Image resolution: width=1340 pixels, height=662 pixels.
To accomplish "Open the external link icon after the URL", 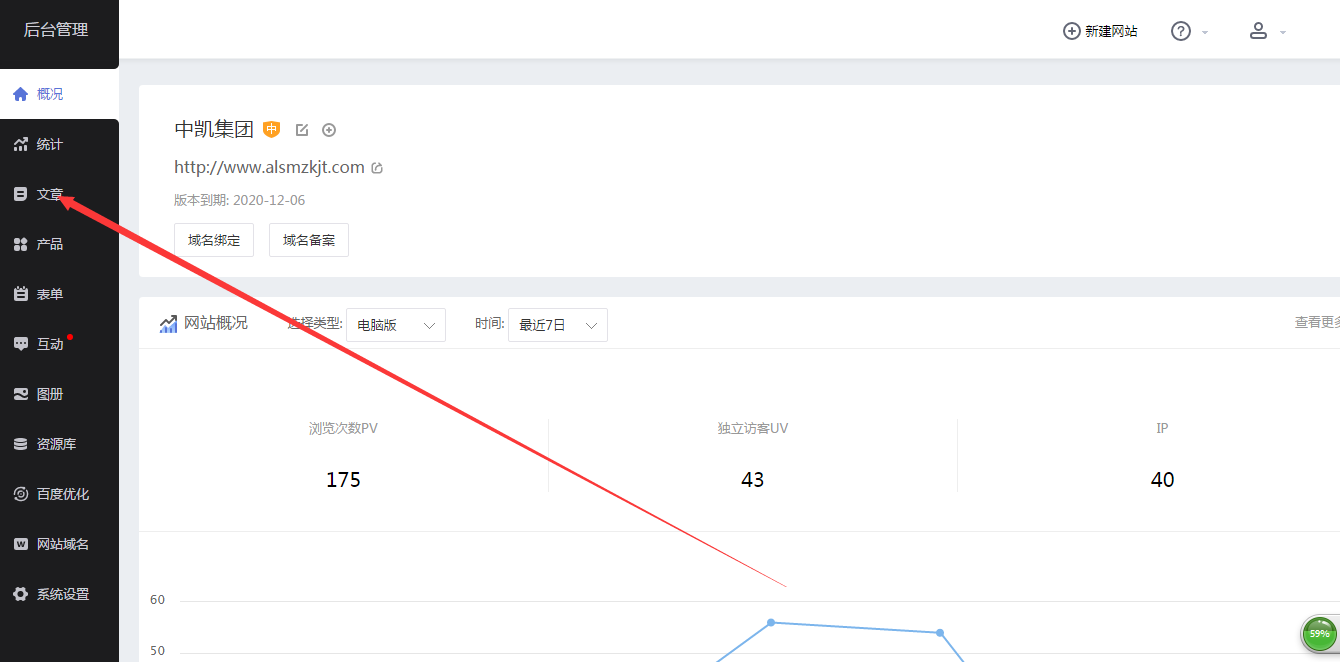I will 377,168.
